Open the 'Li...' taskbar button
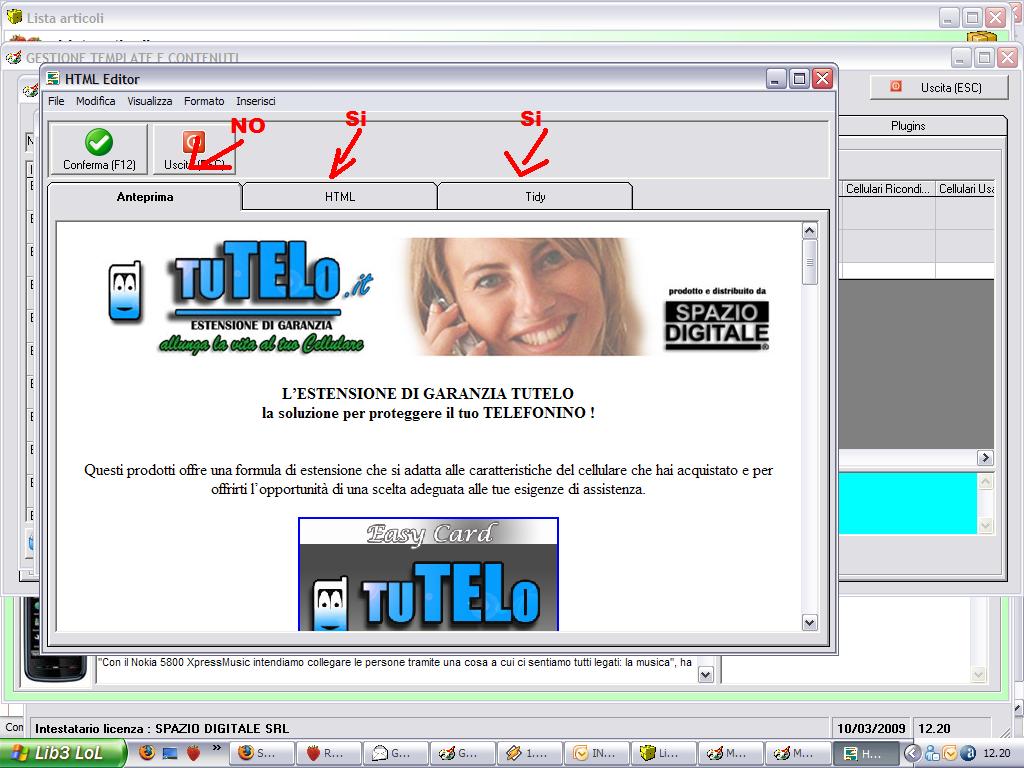1024x768 pixels. tap(665, 753)
